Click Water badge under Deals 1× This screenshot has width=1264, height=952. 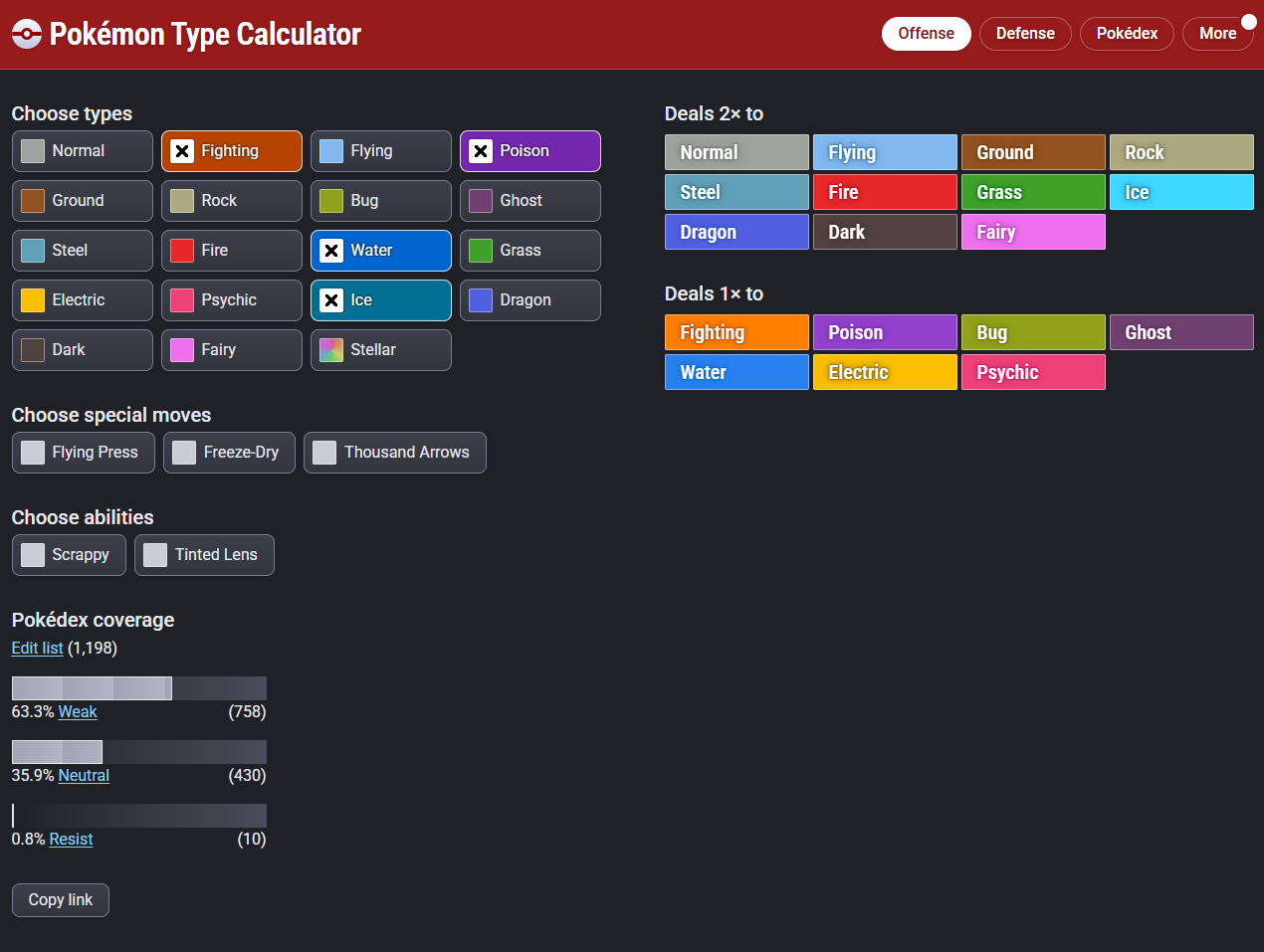[x=737, y=372]
